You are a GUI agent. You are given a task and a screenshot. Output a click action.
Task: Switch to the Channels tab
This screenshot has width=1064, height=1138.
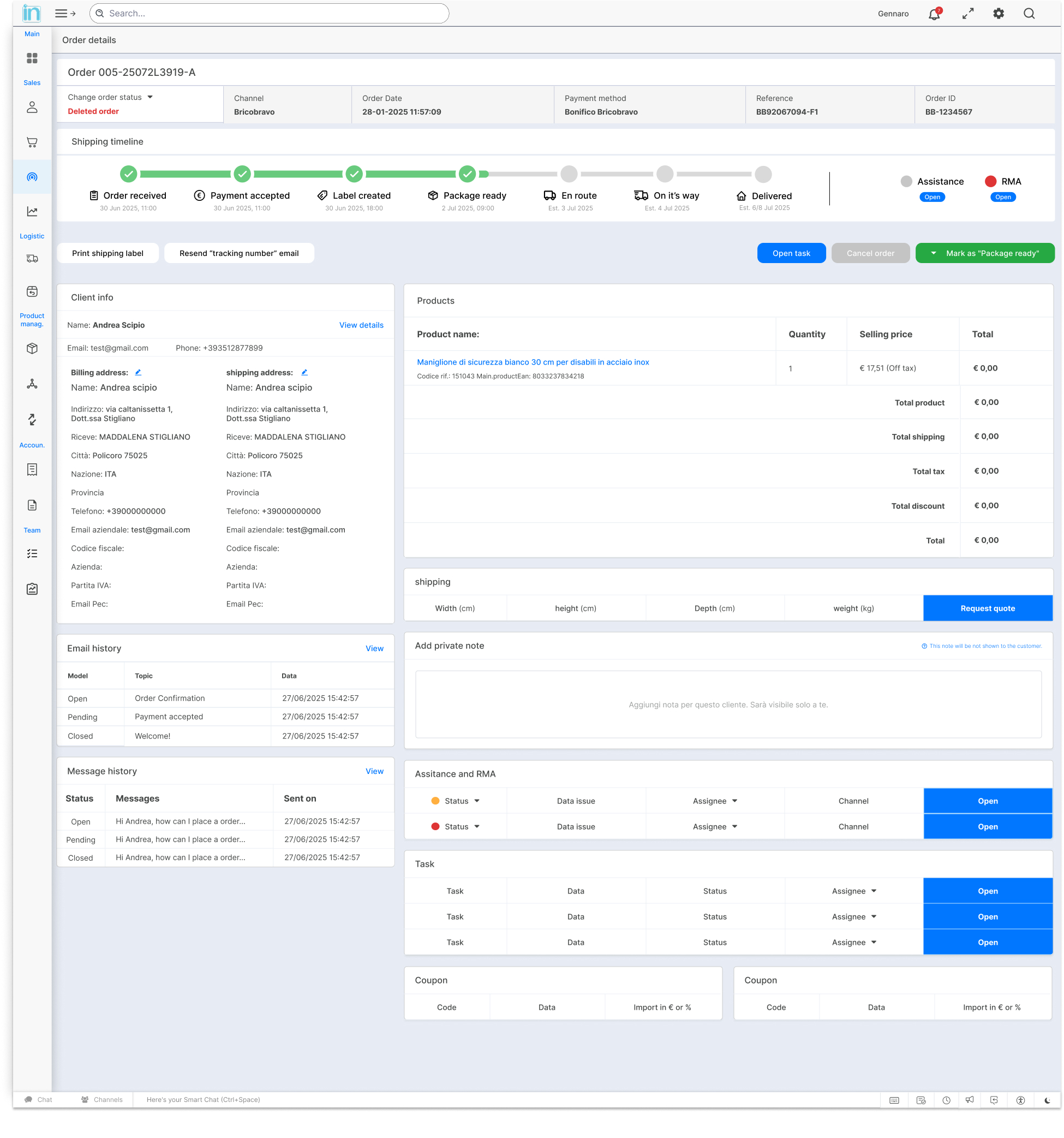click(102, 1100)
